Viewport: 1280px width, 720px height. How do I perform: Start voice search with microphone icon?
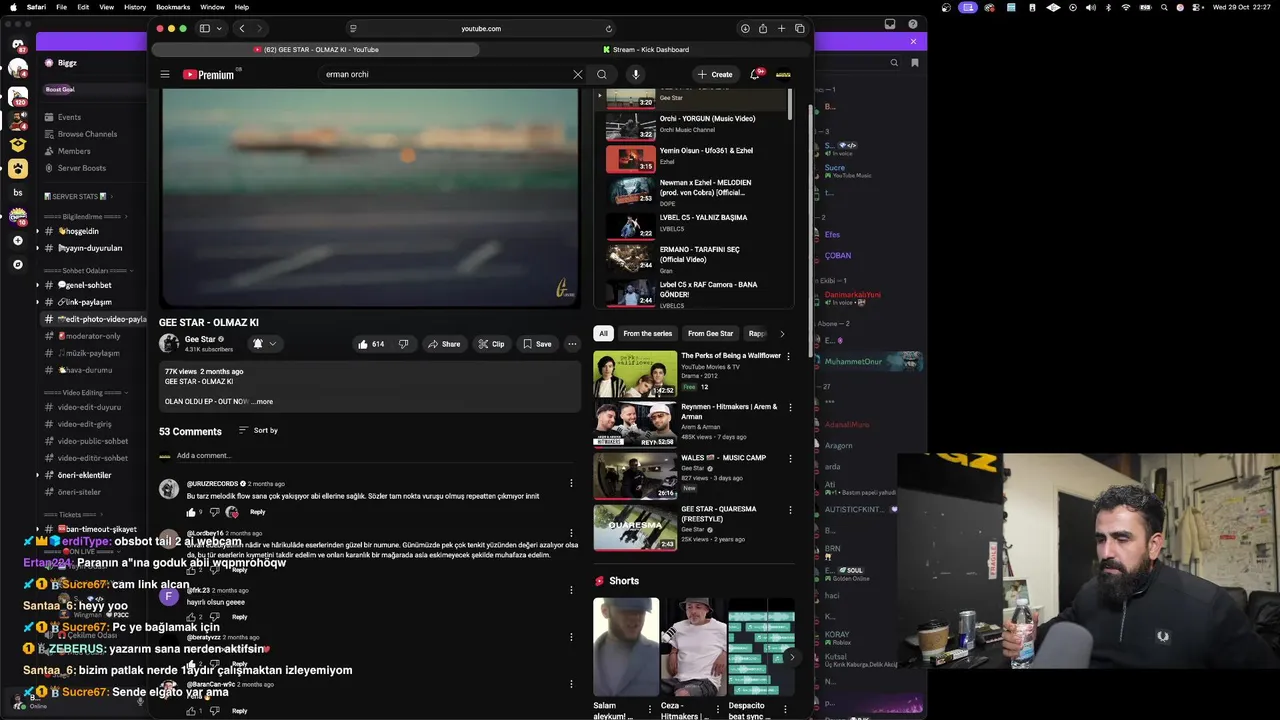(635, 74)
